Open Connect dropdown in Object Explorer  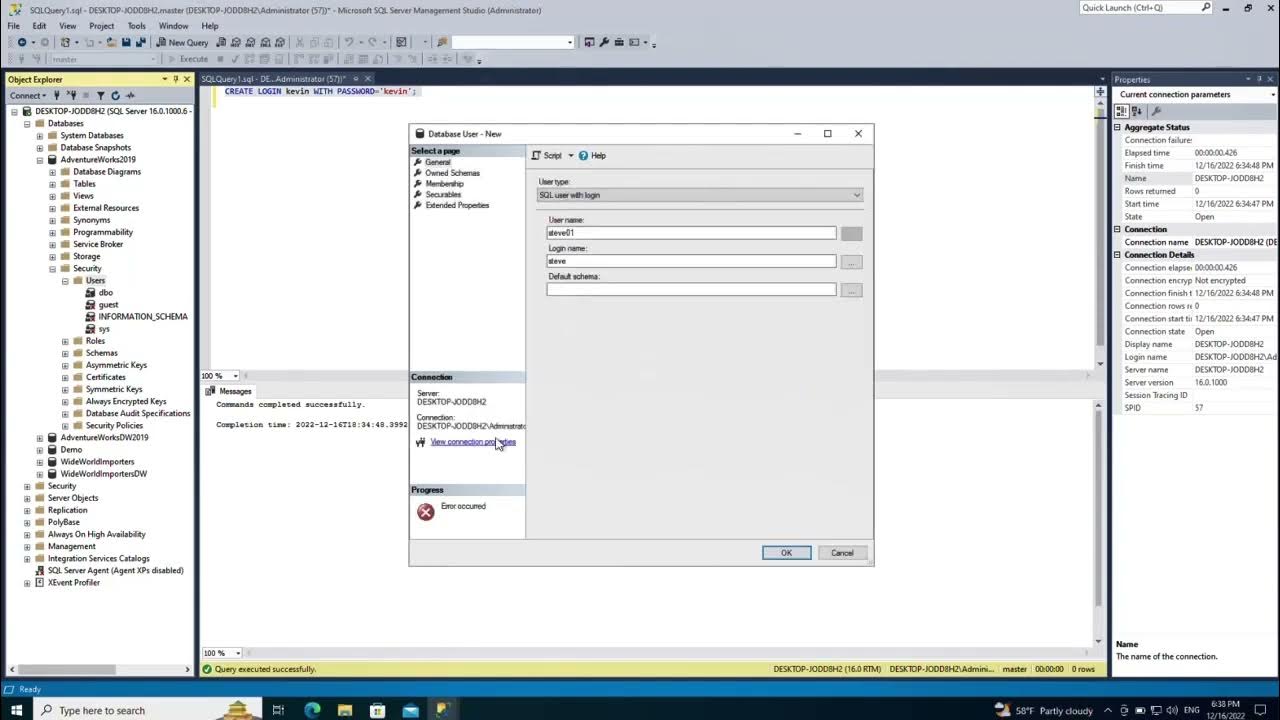27,95
